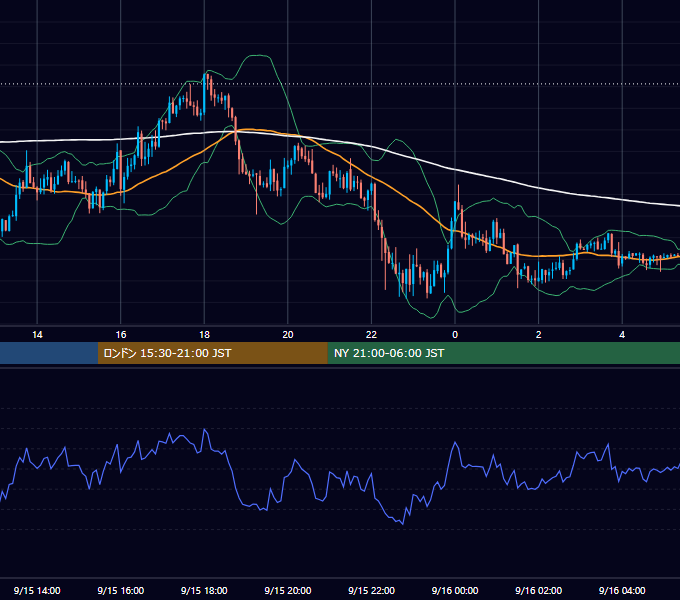Select the NY 21:00-06:00 JST session bar
680x600 pixels.
click(503, 353)
